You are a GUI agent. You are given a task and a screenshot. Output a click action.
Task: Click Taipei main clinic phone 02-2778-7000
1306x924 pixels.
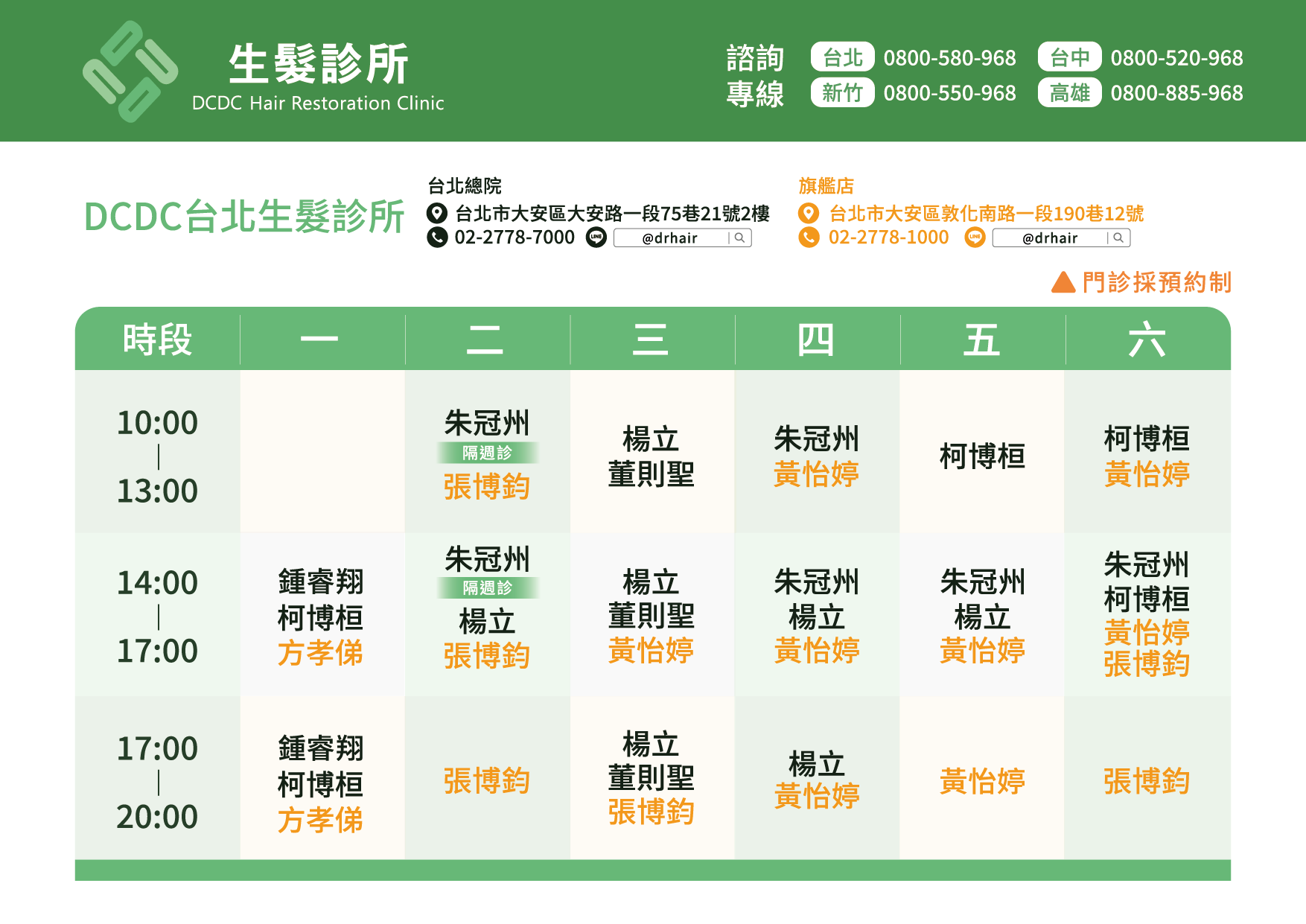(515, 238)
